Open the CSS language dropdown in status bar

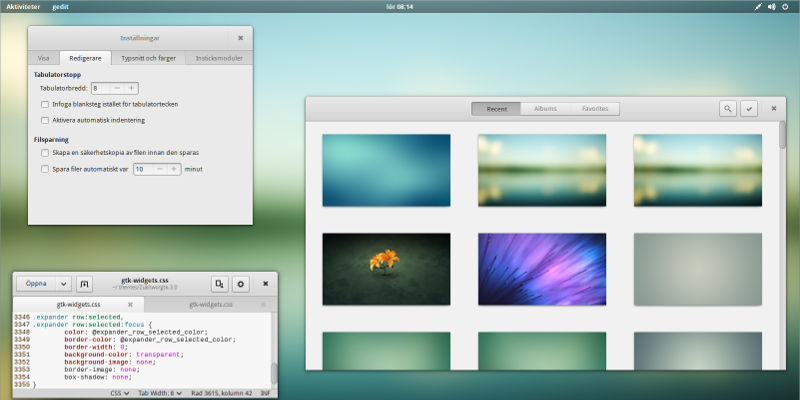[x=118, y=393]
